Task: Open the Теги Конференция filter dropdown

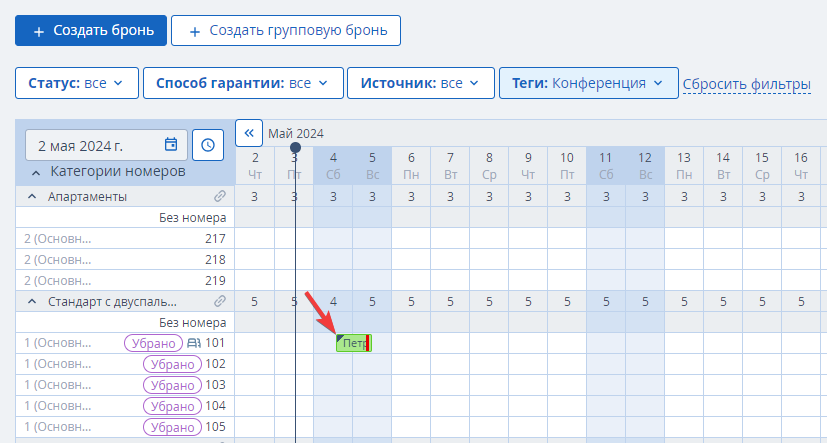Action: coord(589,83)
